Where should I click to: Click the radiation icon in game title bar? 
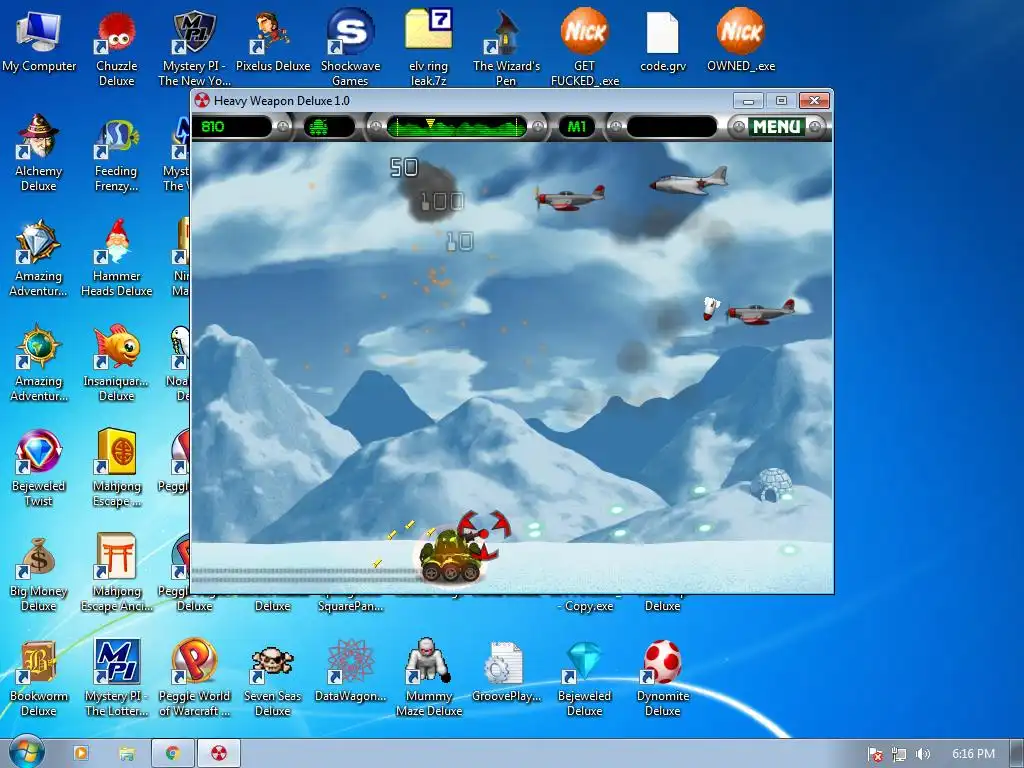coord(202,101)
